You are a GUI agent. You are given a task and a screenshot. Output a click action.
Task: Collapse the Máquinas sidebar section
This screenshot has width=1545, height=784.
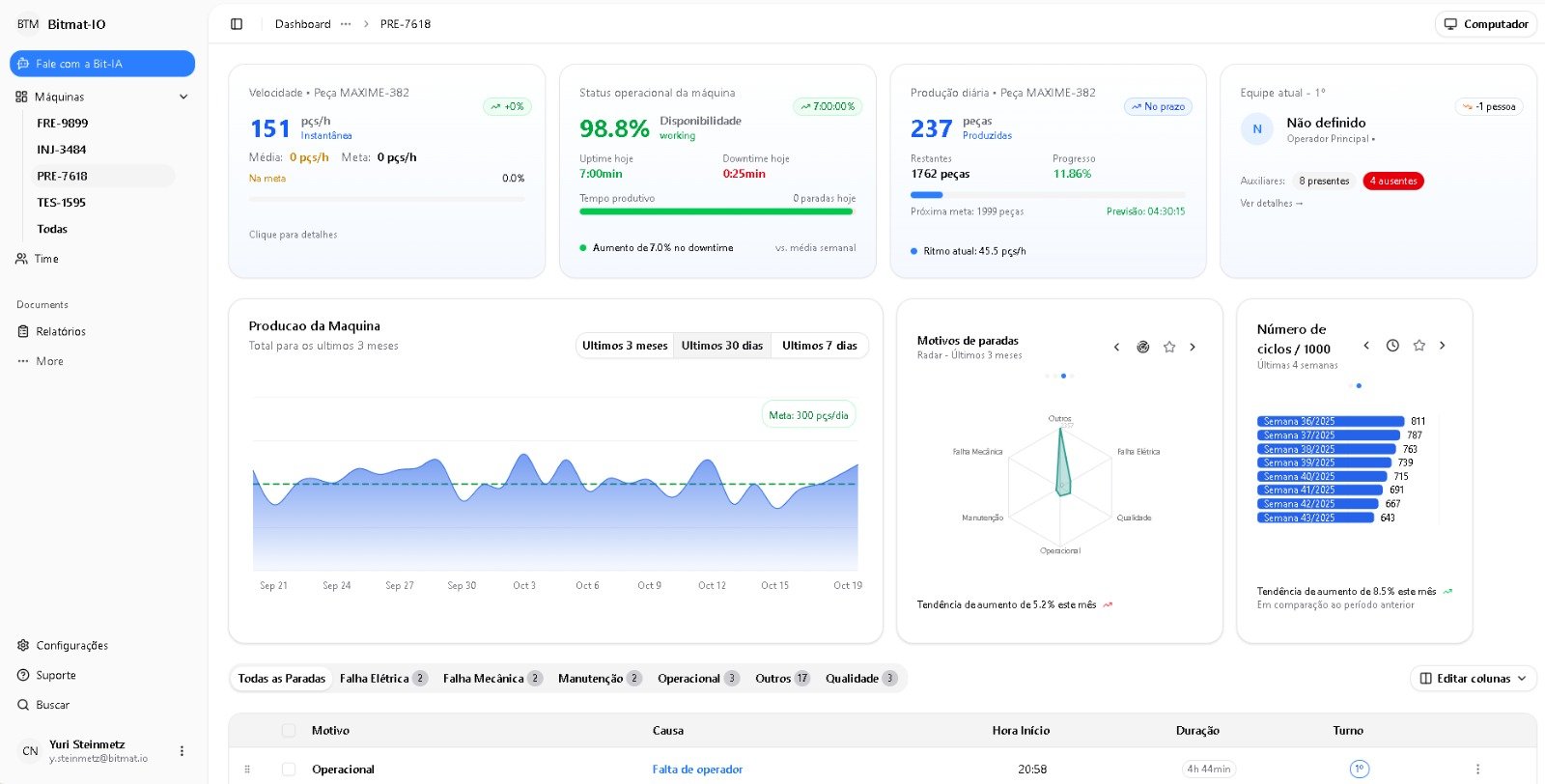(183, 97)
